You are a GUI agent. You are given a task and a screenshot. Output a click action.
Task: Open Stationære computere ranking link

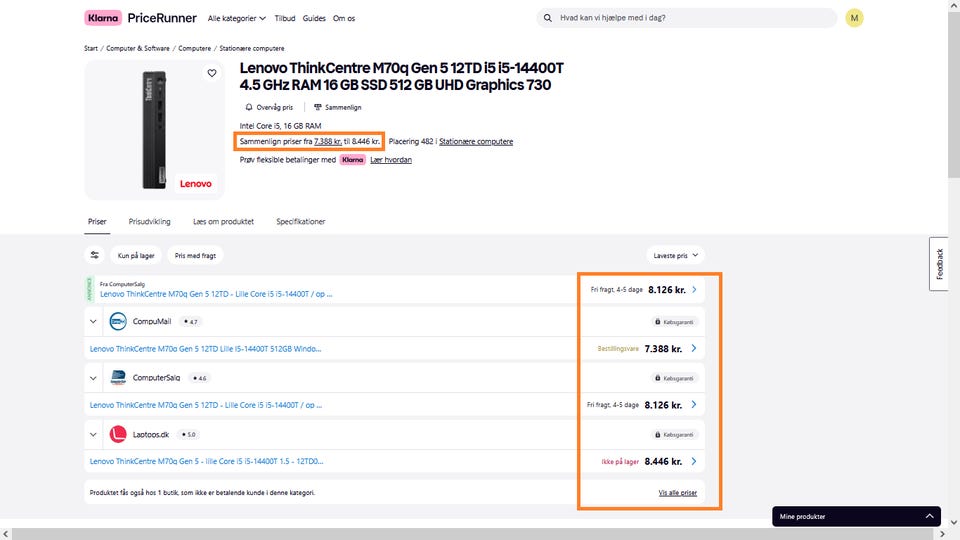(x=476, y=141)
